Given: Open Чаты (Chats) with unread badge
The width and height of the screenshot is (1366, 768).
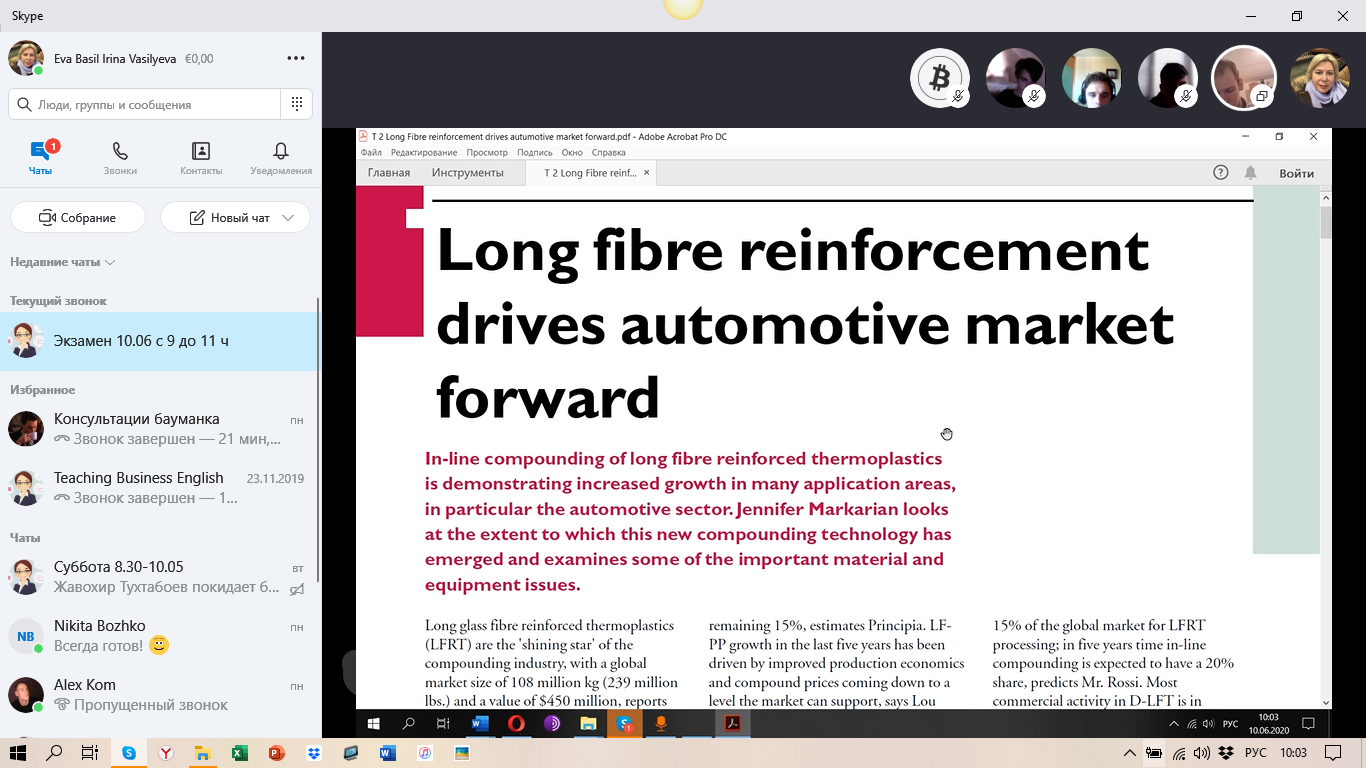Looking at the screenshot, I should [x=40, y=158].
